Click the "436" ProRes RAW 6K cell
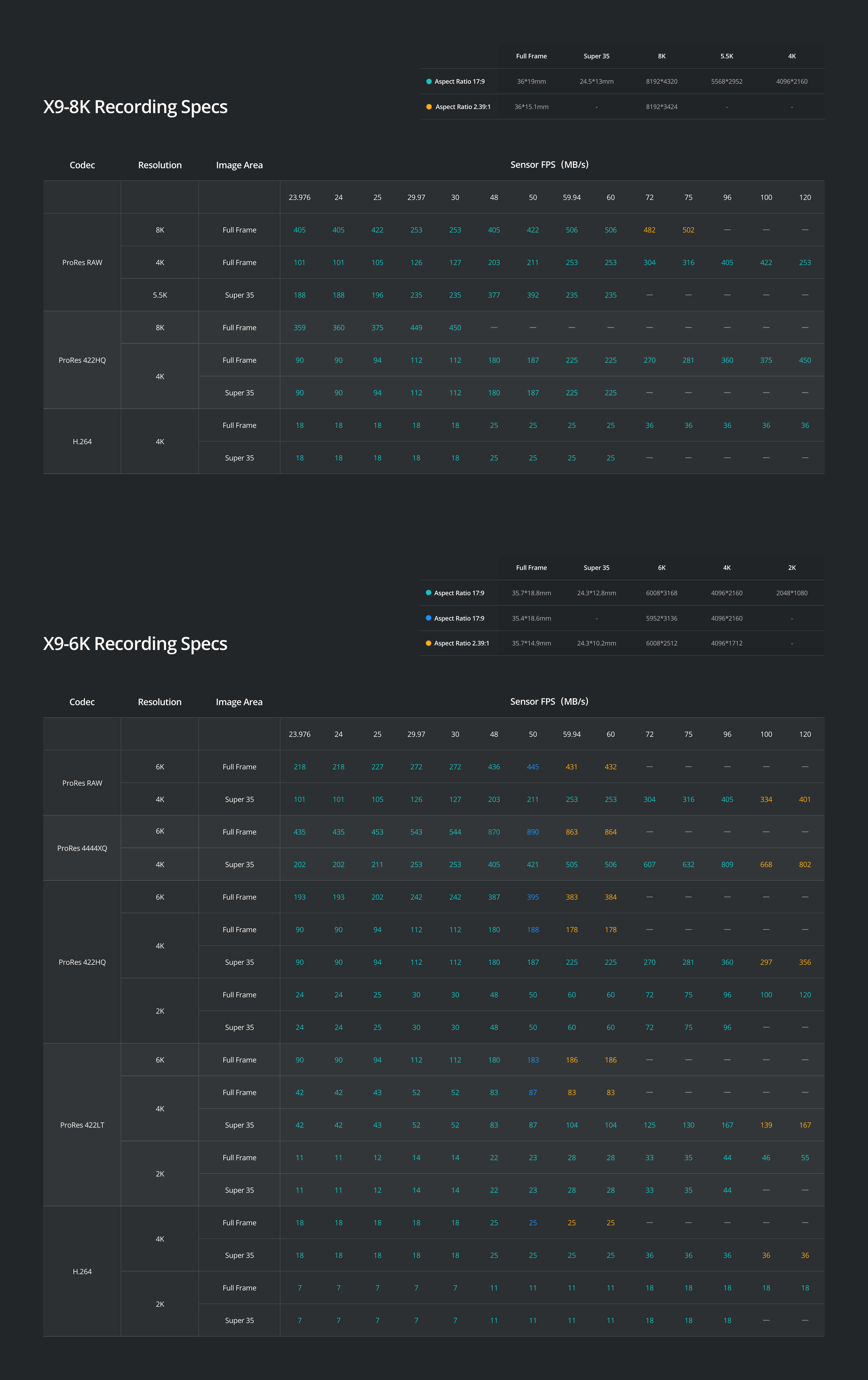 (x=494, y=767)
